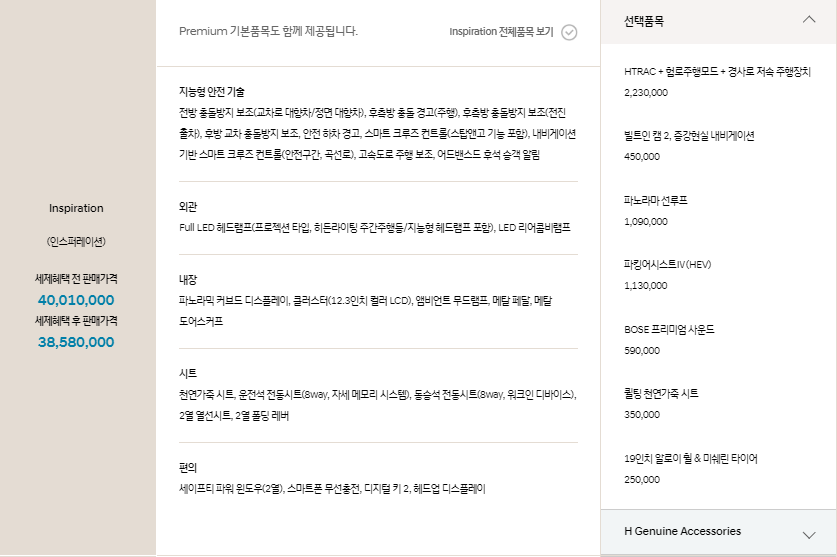Viewport: 837px width, 557px height.
Task: Click the 40,010,000 price
Action: coord(76,300)
